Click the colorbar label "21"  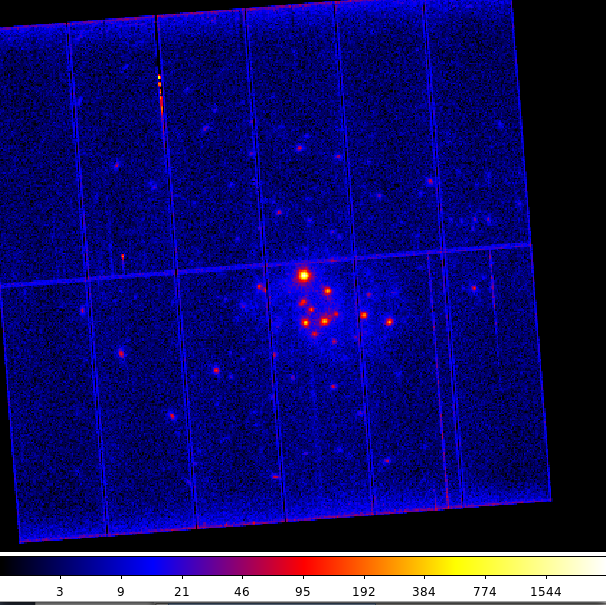182,592
